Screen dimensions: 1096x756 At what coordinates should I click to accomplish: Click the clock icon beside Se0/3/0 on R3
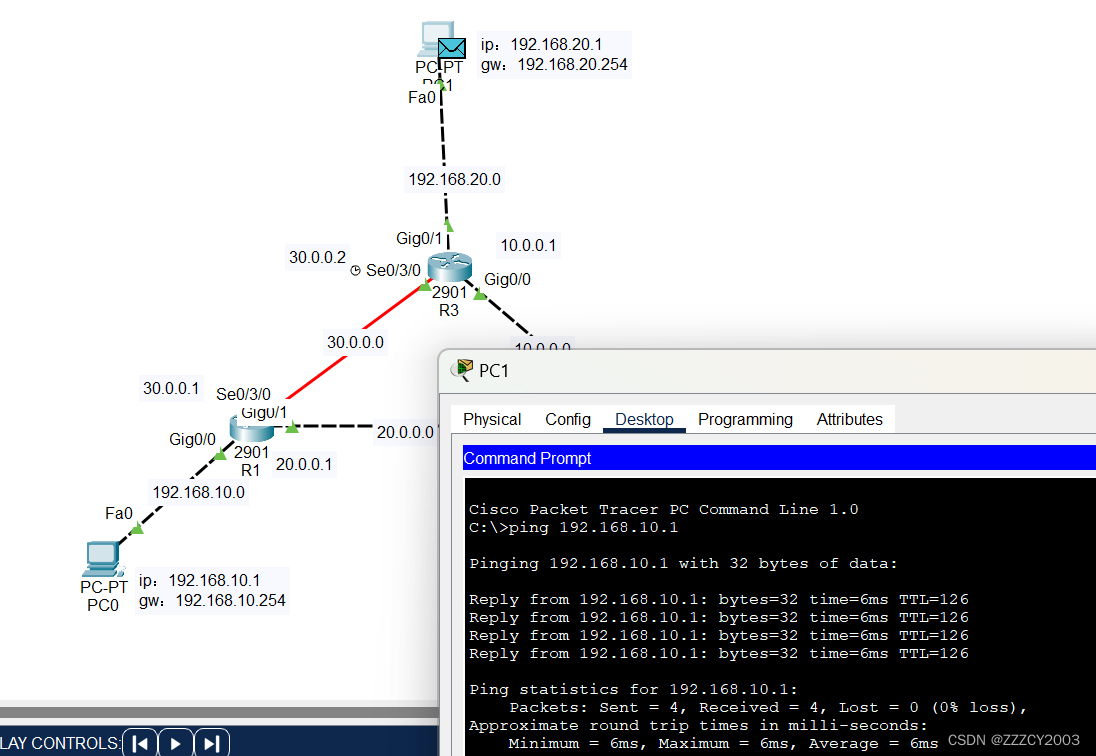356,270
